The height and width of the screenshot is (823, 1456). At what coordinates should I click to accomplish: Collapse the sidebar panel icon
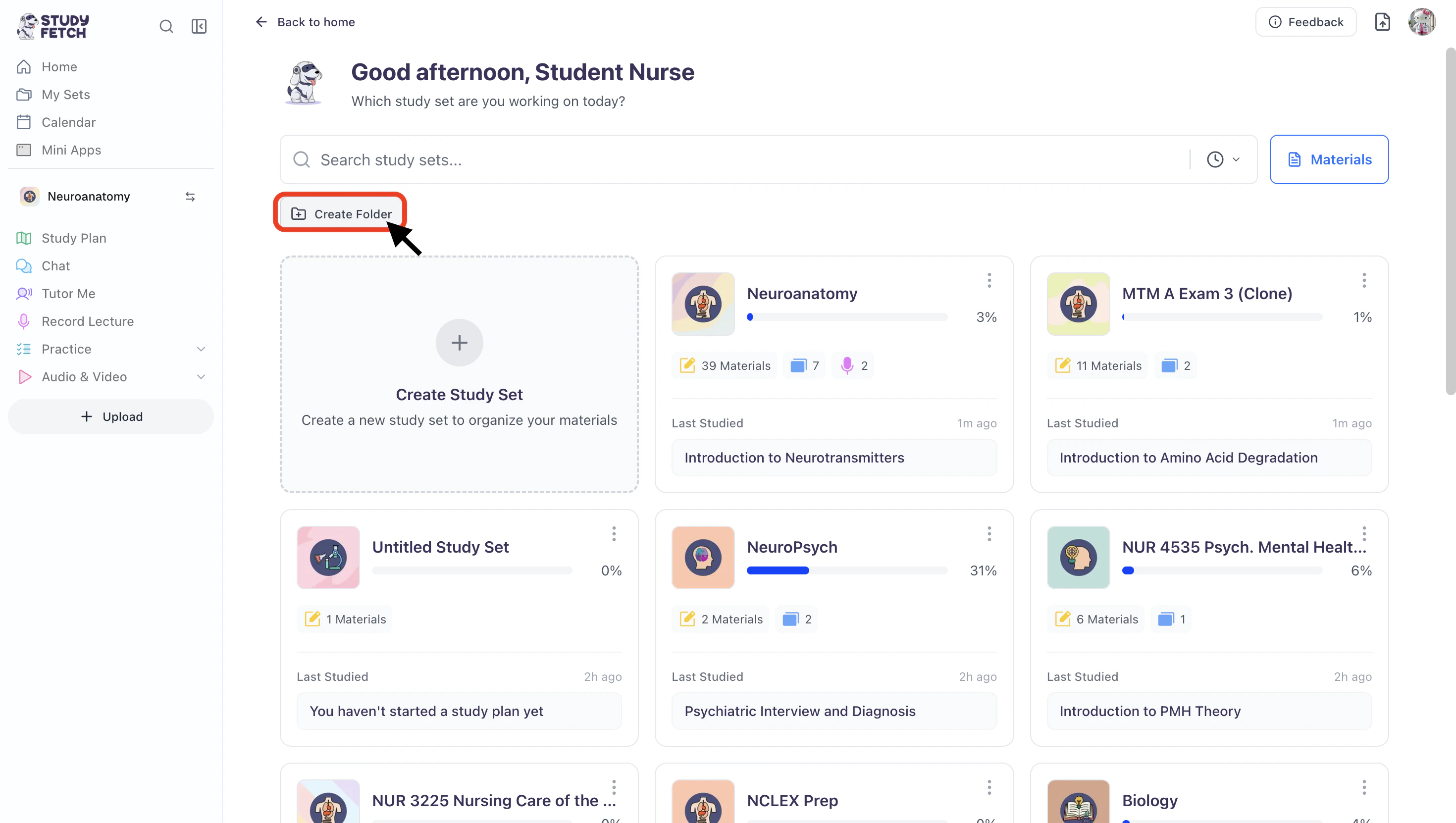click(199, 26)
